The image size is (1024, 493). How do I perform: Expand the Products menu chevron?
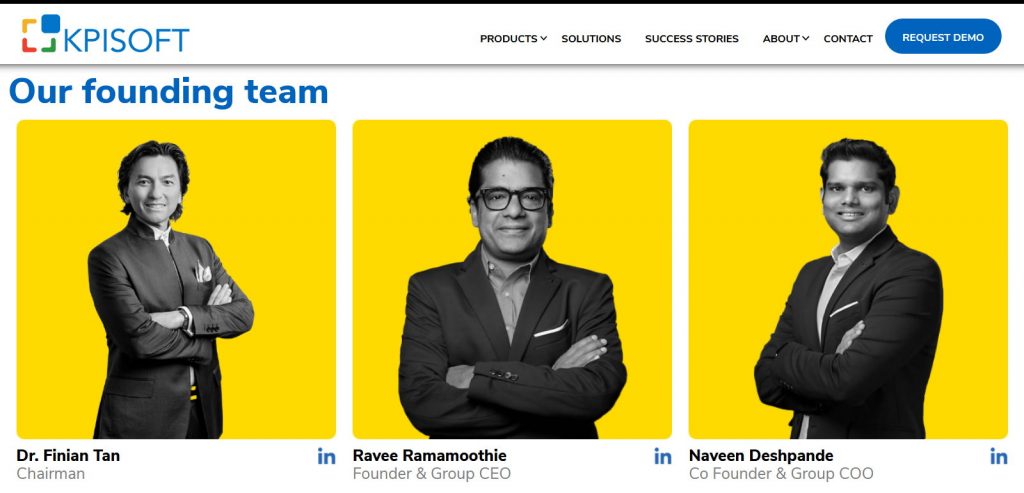pos(543,39)
